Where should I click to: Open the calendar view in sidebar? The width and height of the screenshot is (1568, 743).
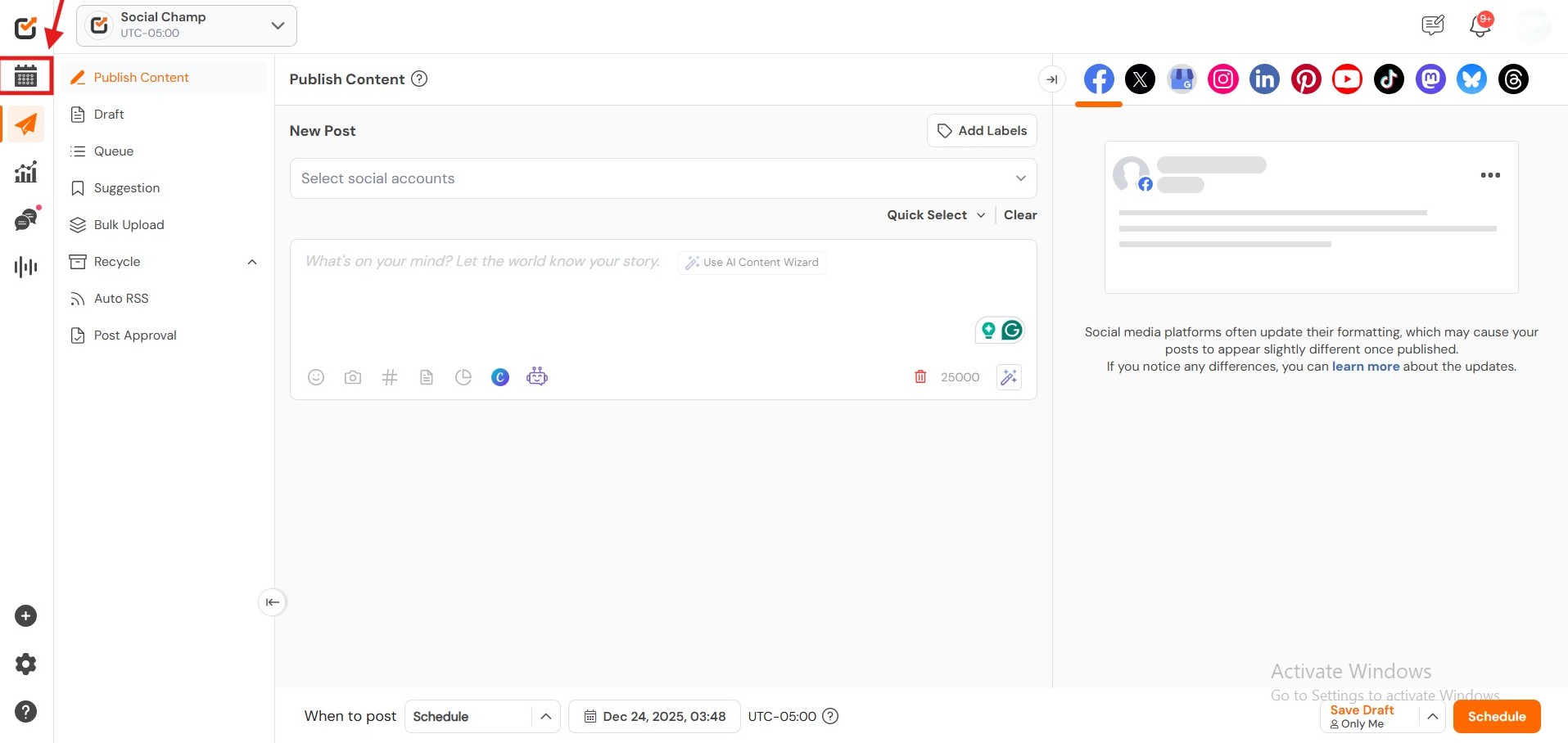[x=26, y=76]
